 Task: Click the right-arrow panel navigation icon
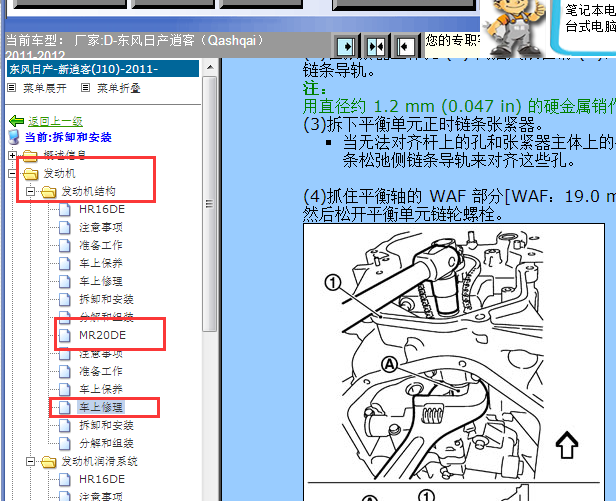click(x=346, y=47)
